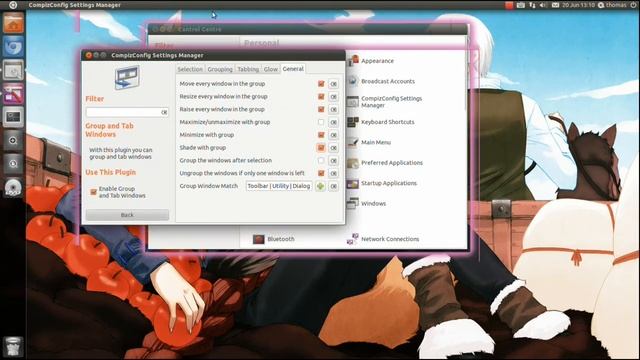Click the Back button
640x360 pixels.
point(127,215)
